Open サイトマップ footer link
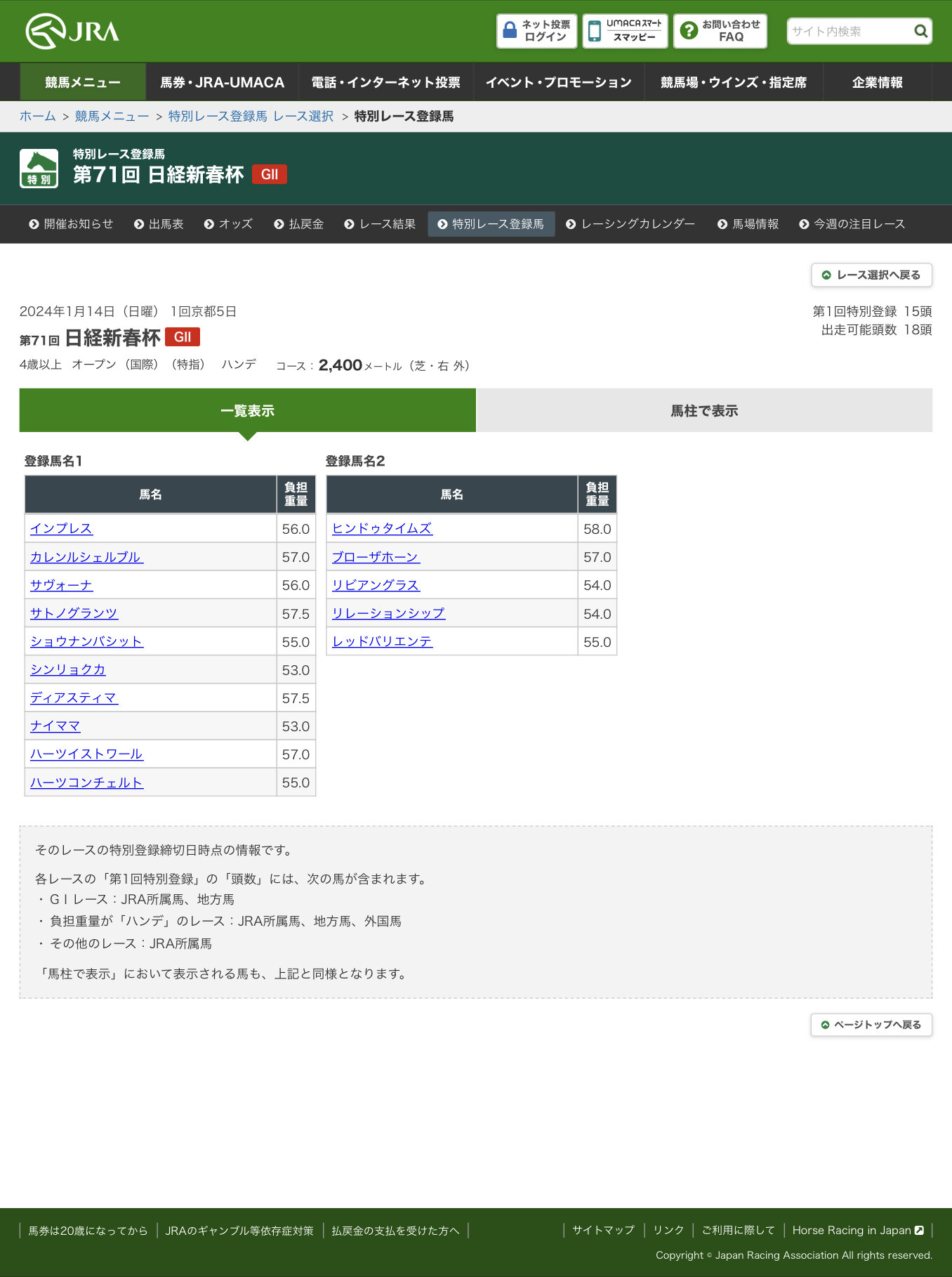 [x=603, y=1230]
